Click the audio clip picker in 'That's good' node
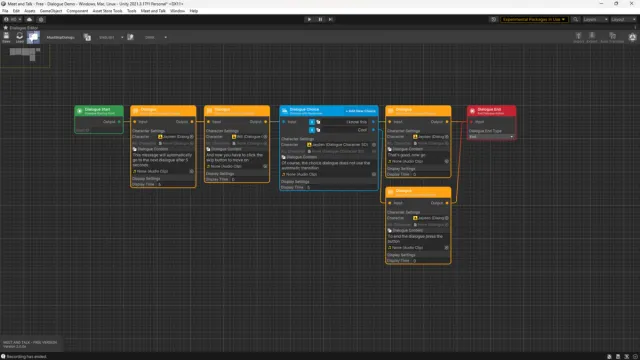640x360 pixels. point(447,162)
